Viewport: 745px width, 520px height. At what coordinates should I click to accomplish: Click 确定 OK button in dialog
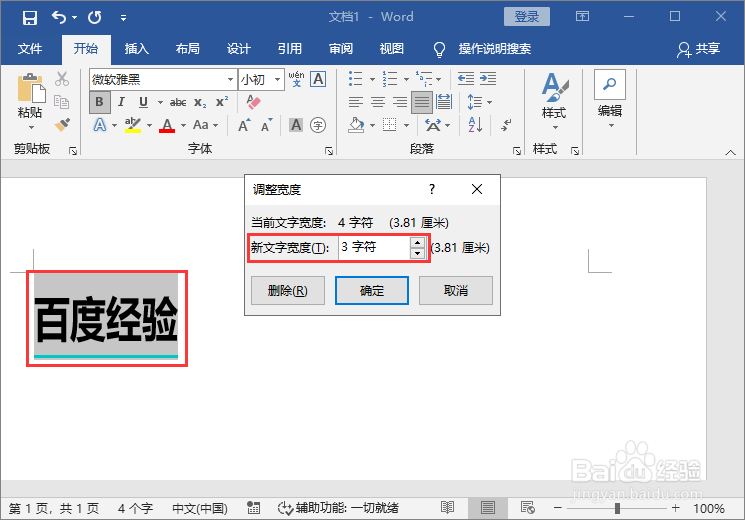pos(372,290)
